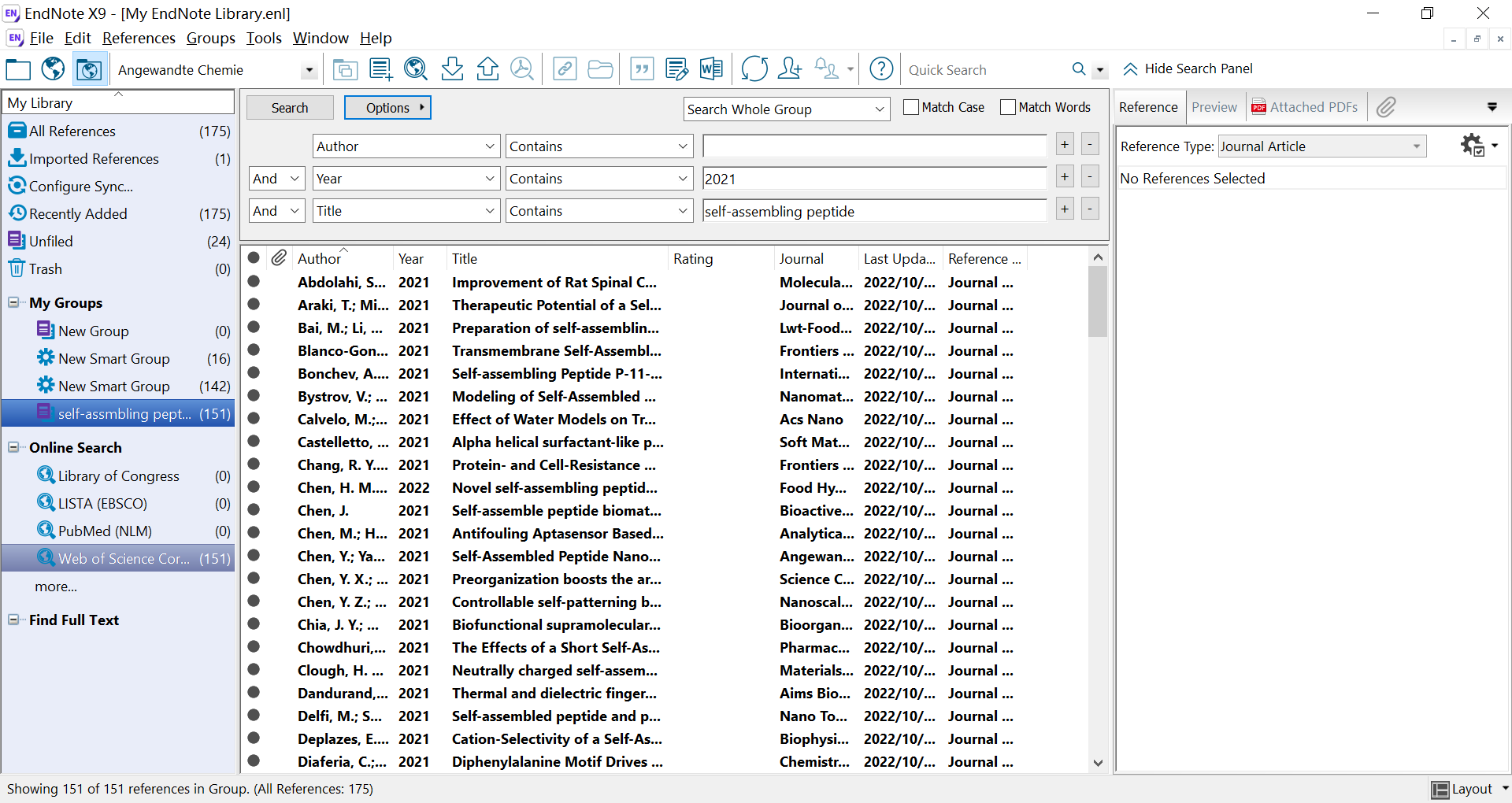Click the Export upload-arrow icon
Image resolution: width=1512 pixels, height=803 pixels.
(487, 69)
